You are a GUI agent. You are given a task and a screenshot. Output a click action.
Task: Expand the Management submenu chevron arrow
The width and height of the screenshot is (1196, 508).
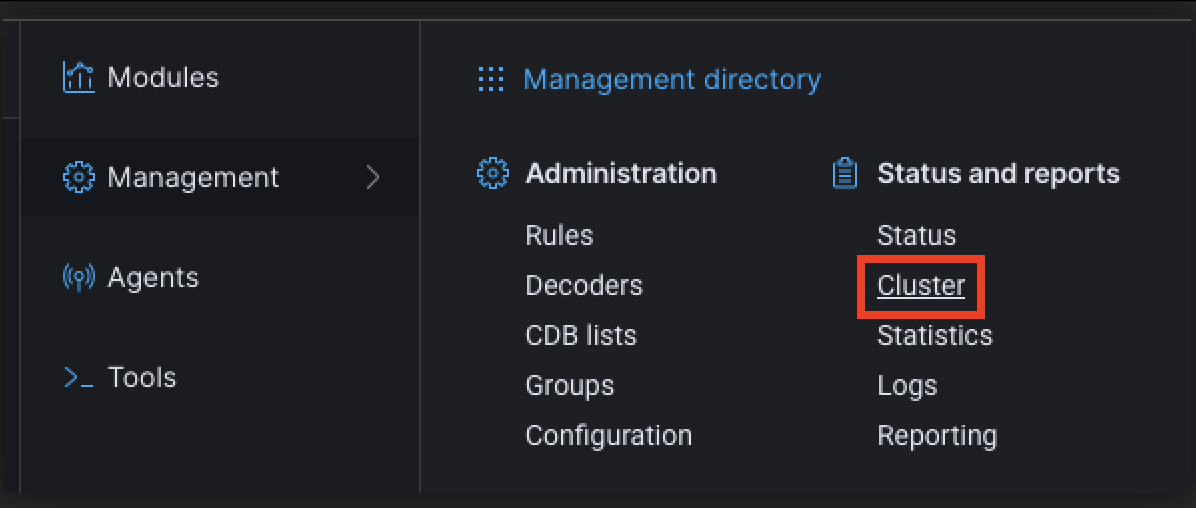tap(373, 178)
